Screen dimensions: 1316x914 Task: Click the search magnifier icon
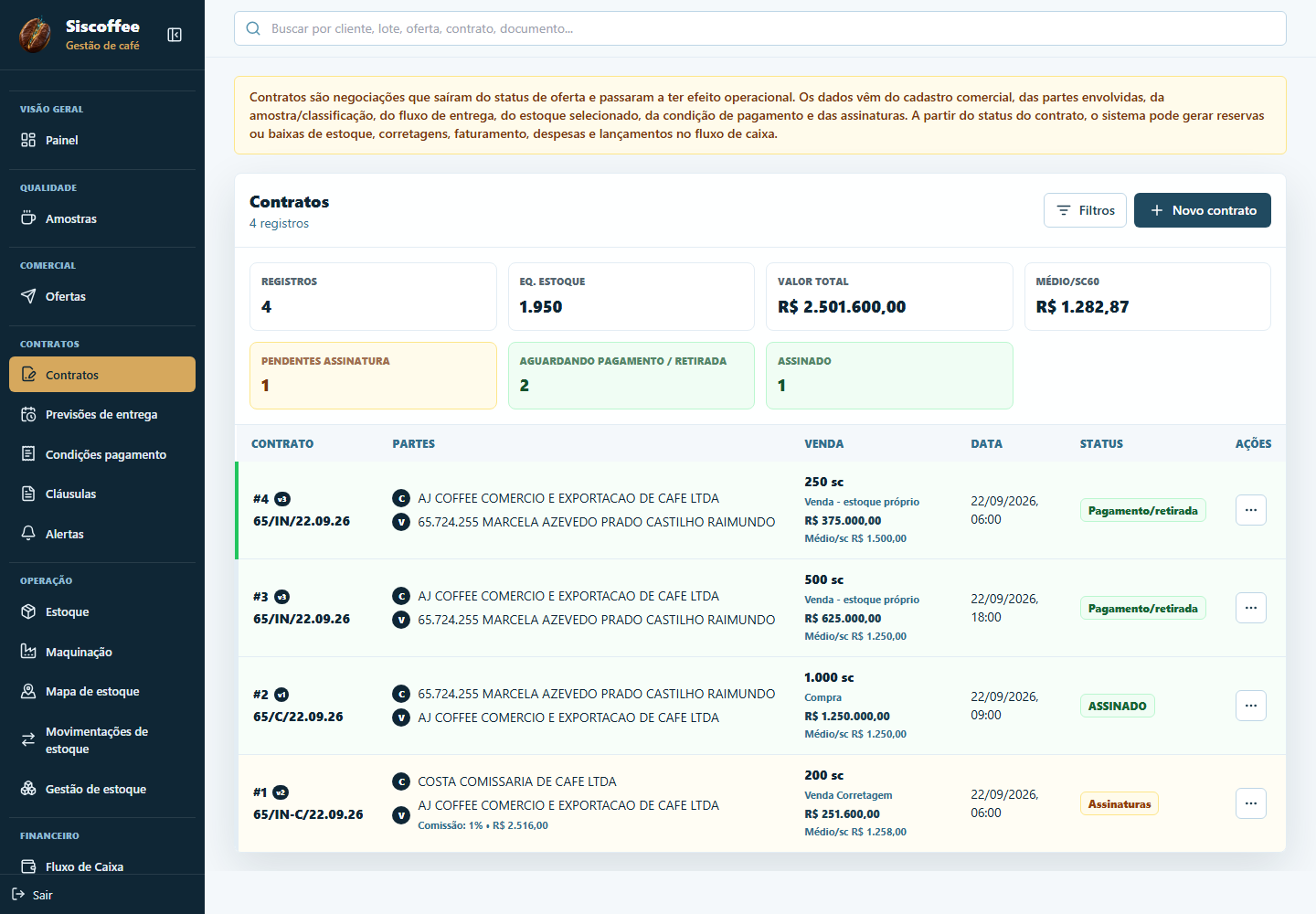click(x=253, y=28)
